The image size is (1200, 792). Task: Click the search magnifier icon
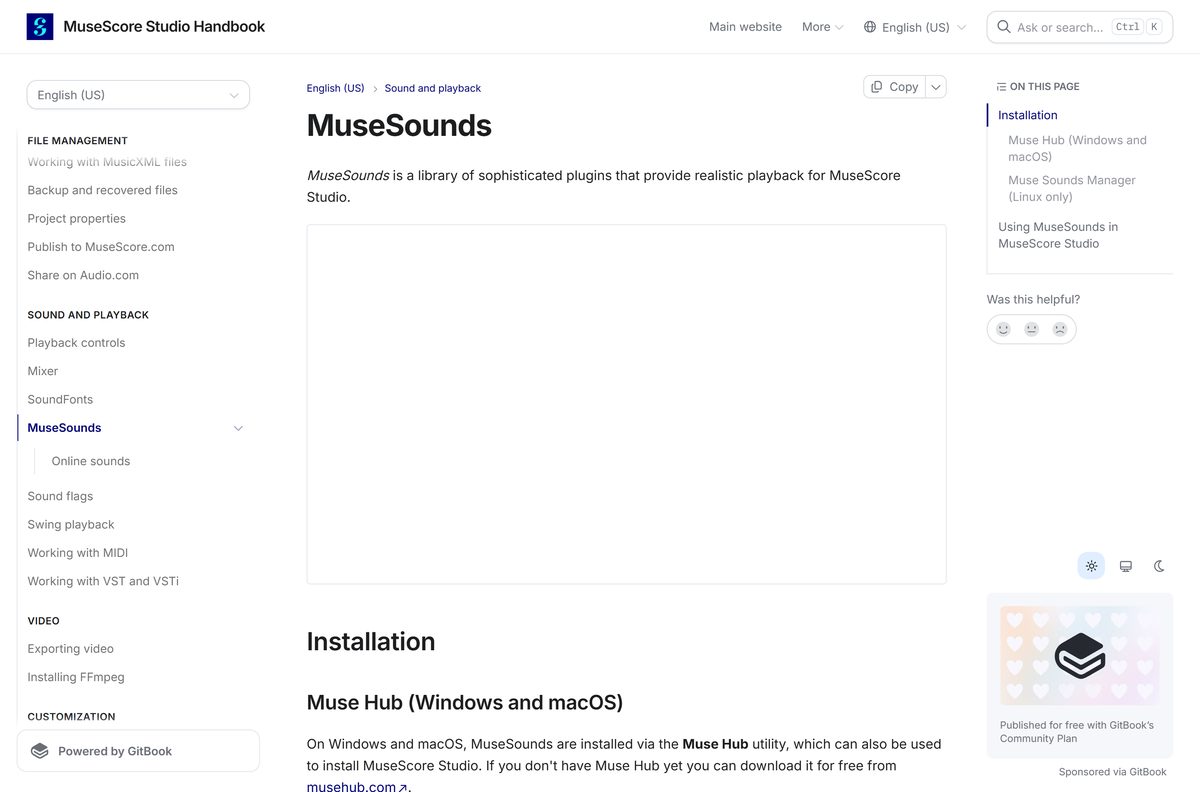click(x=1004, y=27)
